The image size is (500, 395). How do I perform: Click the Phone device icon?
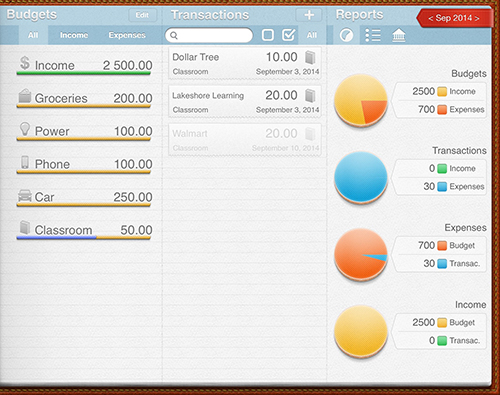[x=25, y=162]
